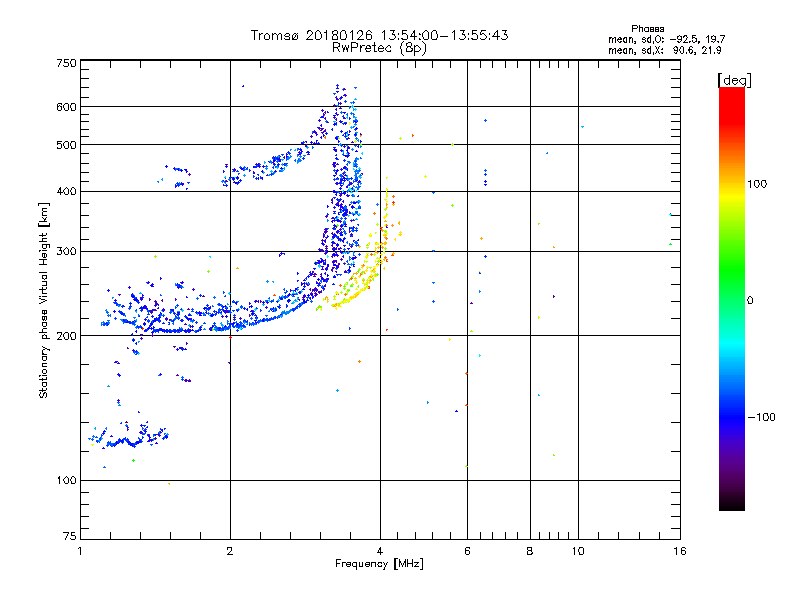Viewport: 800px width, 600px height.
Task: Click the y-axis tick value "300"
Action: point(67,251)
